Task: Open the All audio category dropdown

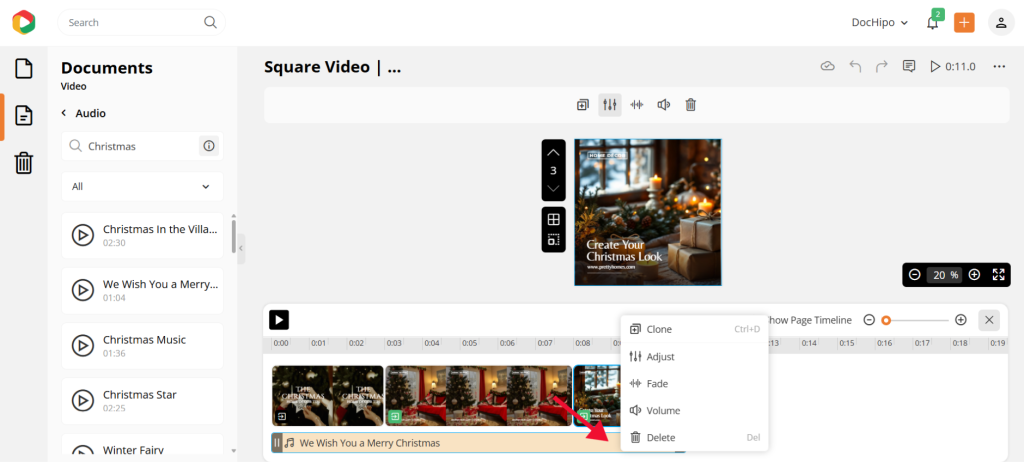Action: (x=142, y=187)
